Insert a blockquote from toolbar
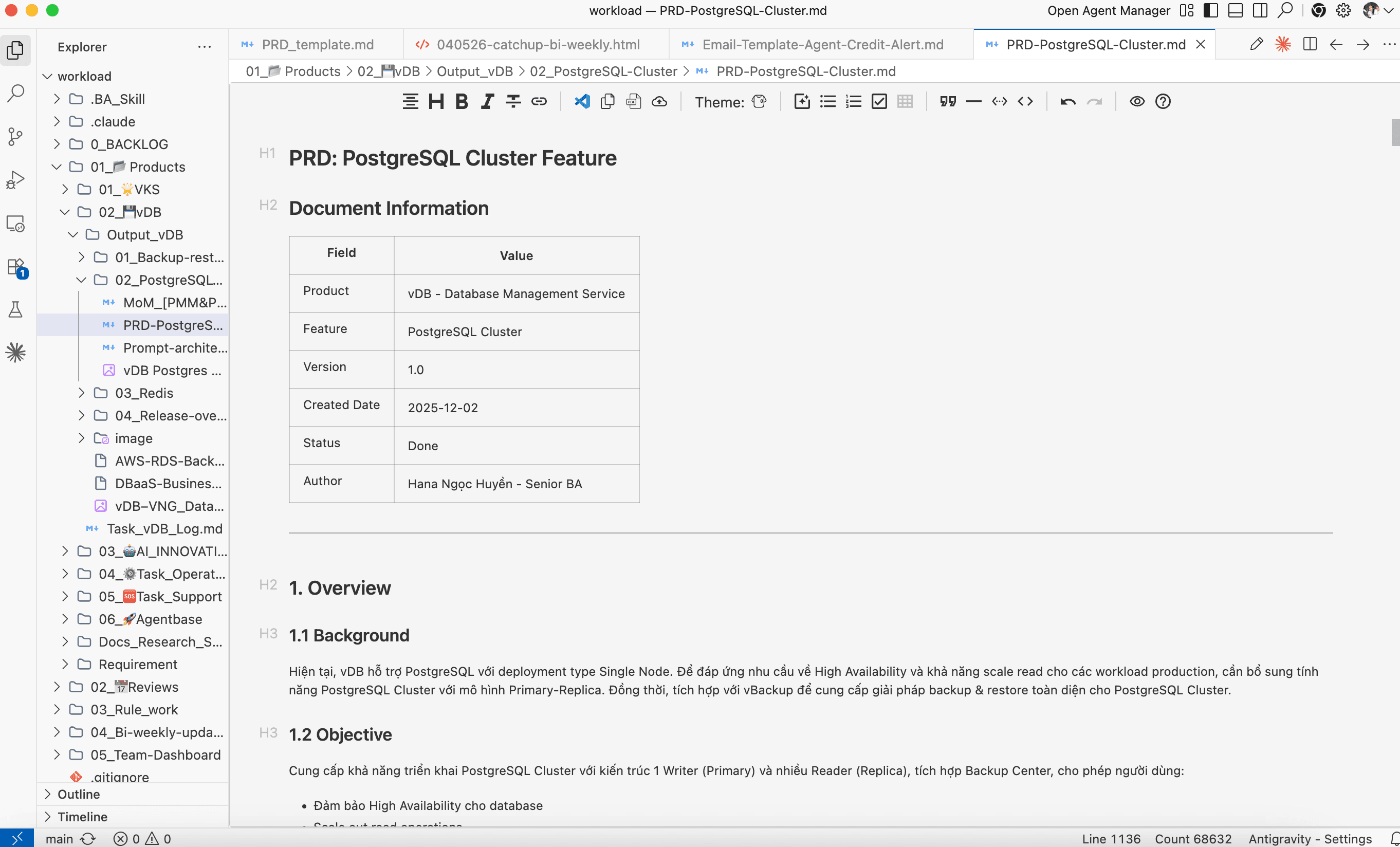Viewport: 1400px width, 847px height. pos(948,102)
